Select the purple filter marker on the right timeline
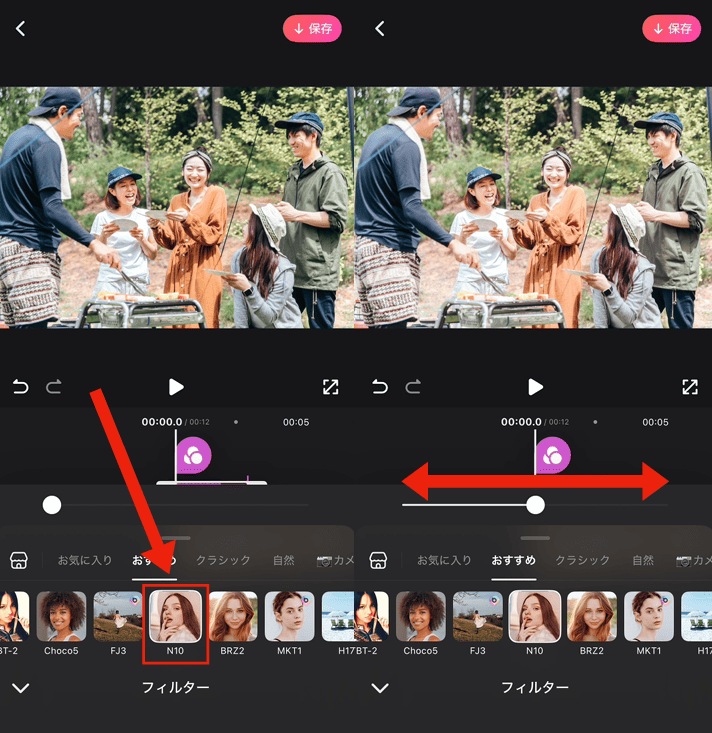The width and height of the screenshot is (712, 733). click(553, 455)
